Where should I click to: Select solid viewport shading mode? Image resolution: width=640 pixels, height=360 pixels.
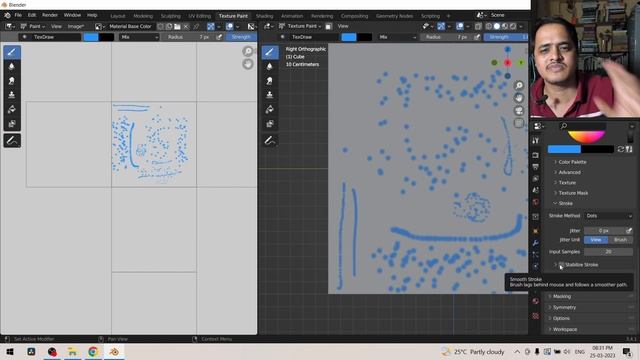pos(496,26)
